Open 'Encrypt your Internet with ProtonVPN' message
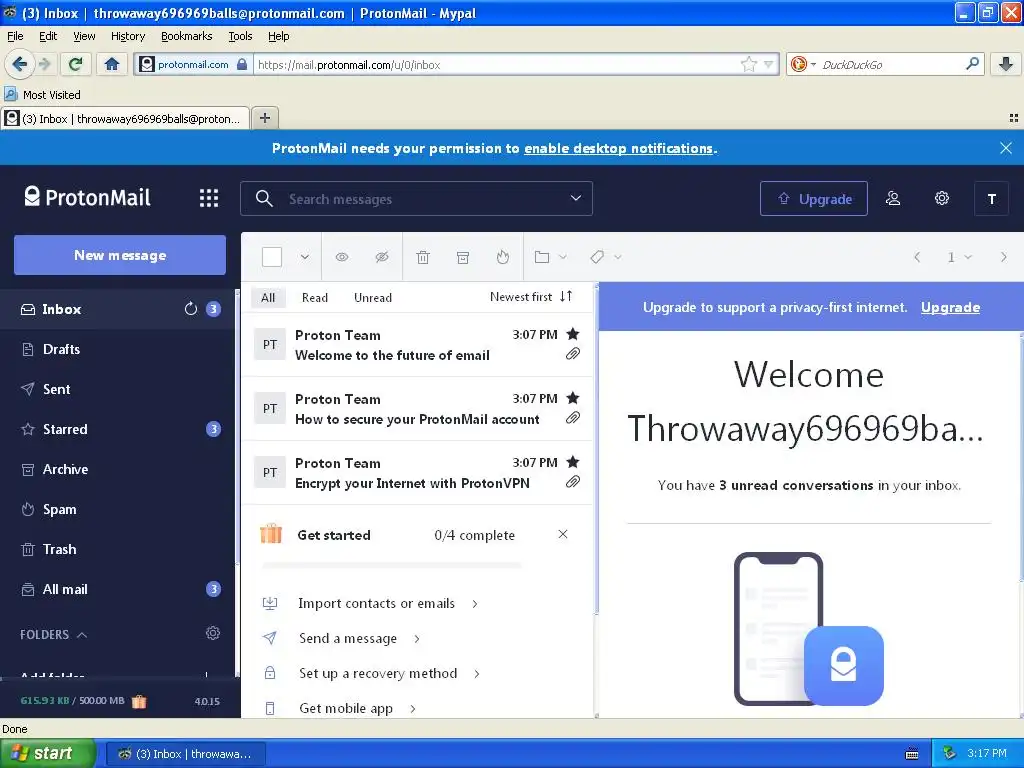Viewport: 1024px width, 768px height. (418, 473)
